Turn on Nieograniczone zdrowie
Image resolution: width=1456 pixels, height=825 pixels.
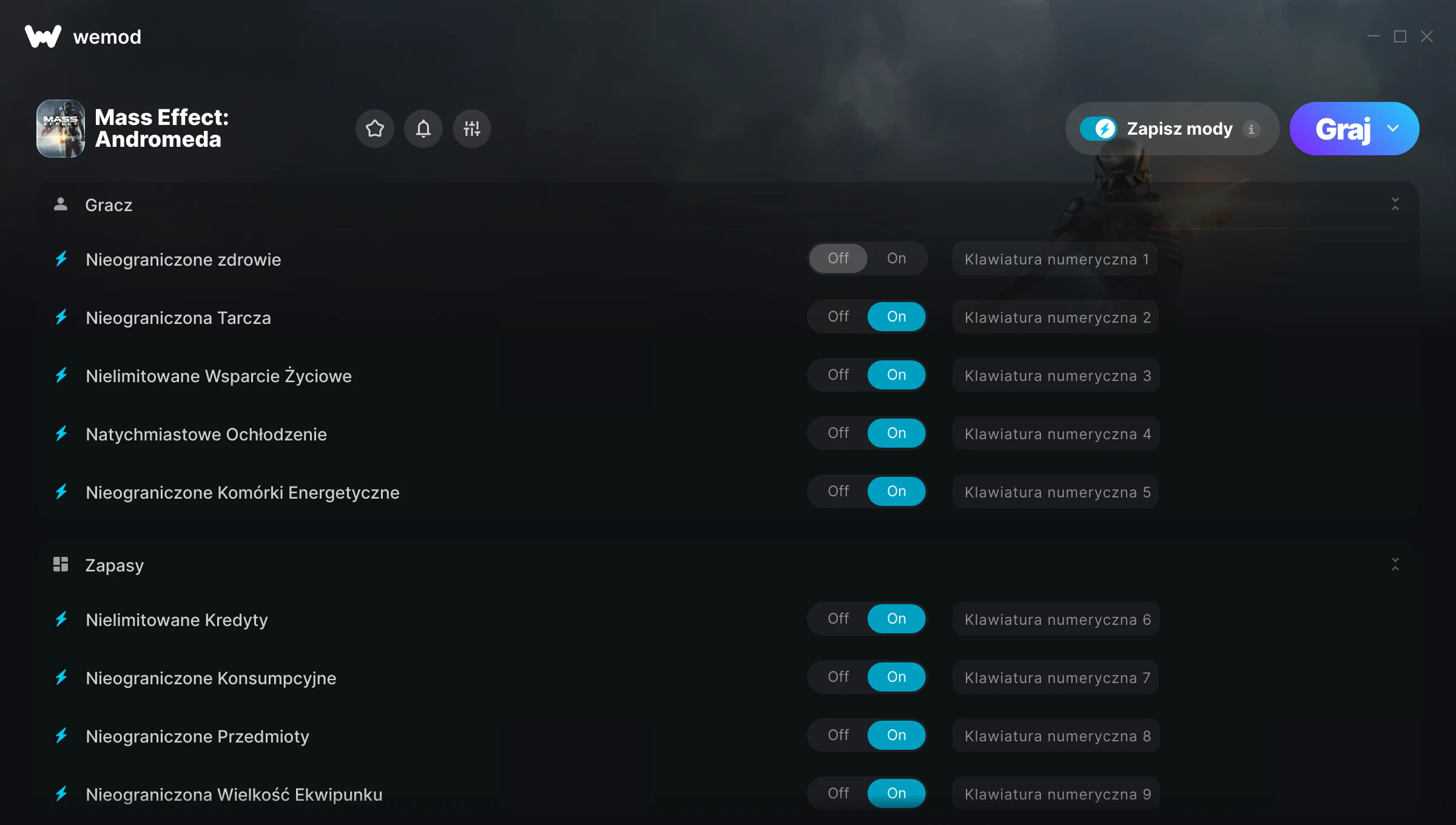896,258
